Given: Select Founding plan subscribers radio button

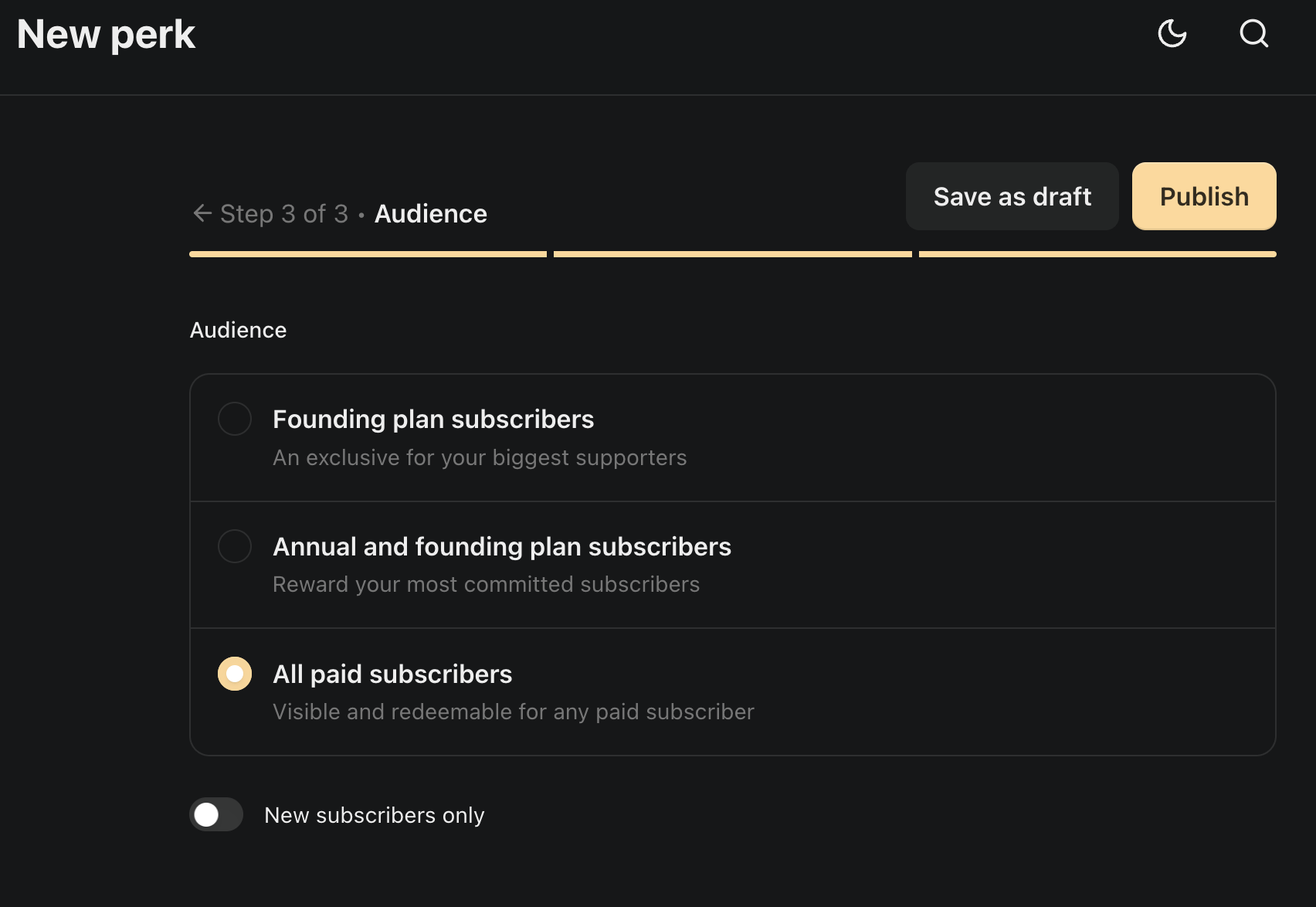Looking at the screenshot, I should point(235,419).
